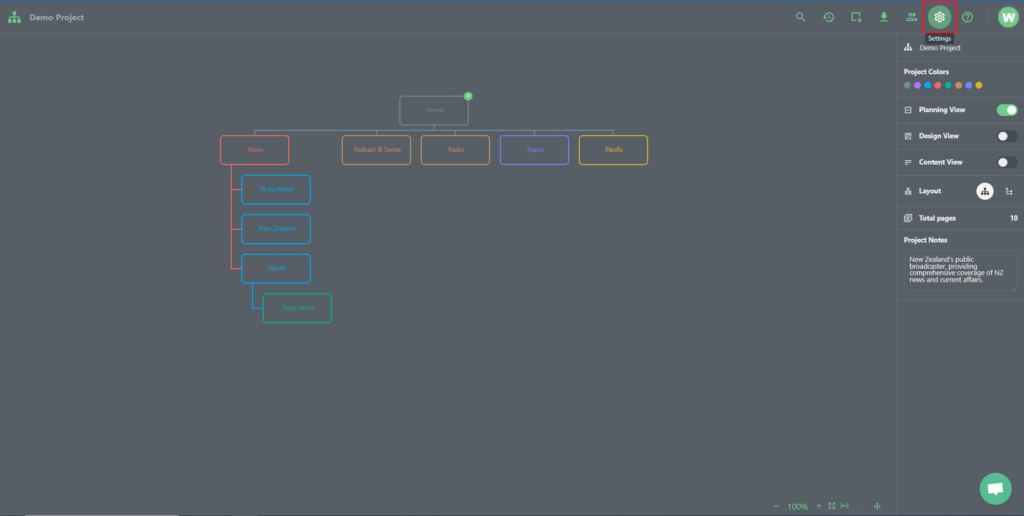Open the W user avatar menu

(1008, 17)
